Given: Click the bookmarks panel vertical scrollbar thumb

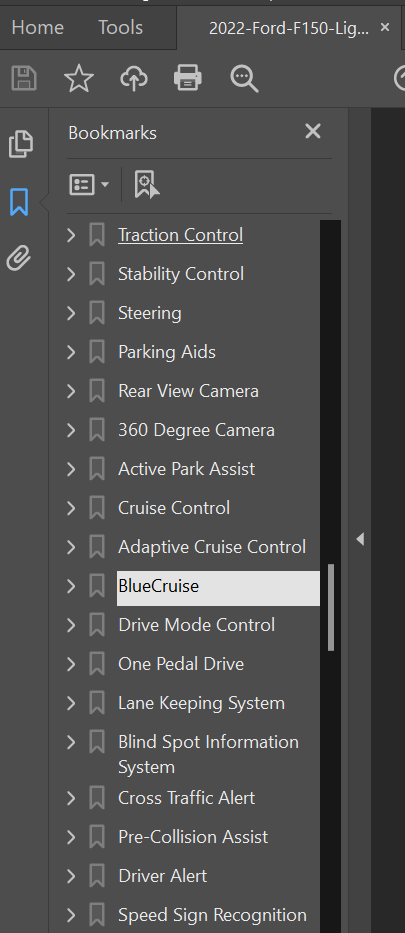Looking at the screenshot, I should point(331,608).
